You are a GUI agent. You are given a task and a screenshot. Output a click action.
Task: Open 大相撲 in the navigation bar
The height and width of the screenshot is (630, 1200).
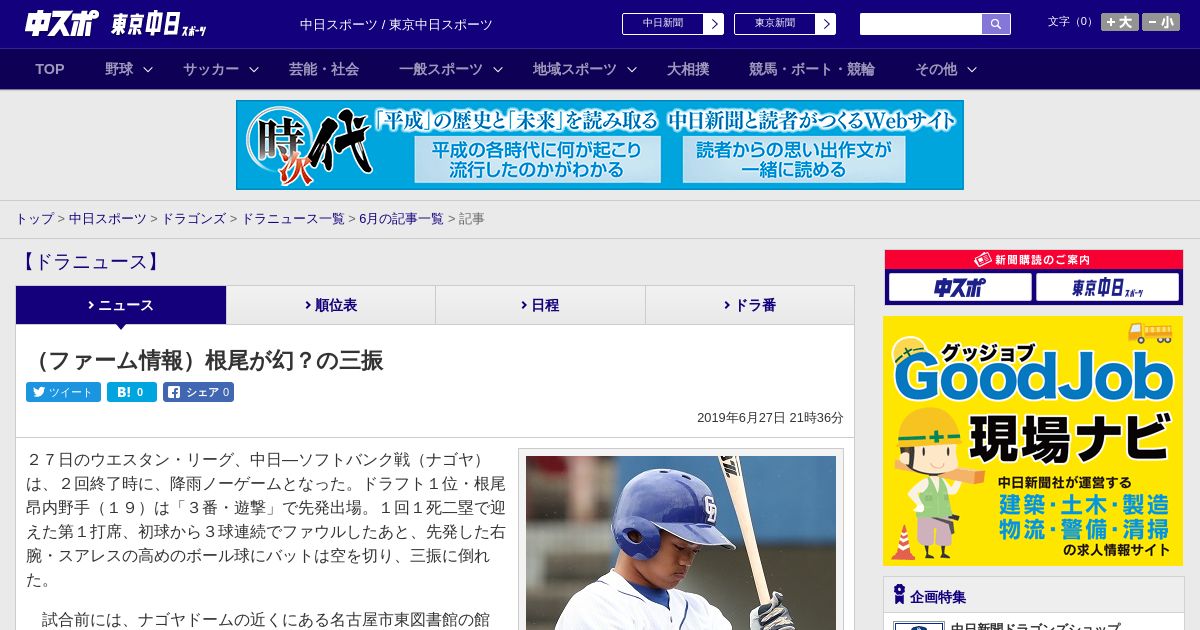688,69
